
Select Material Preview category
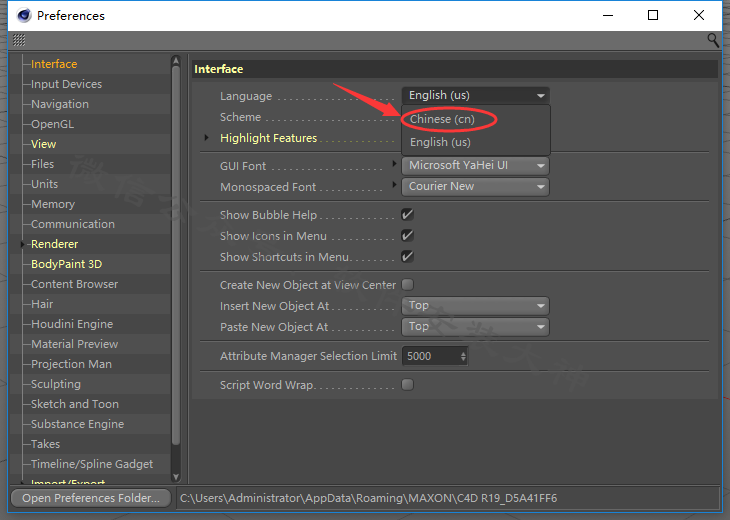pyautogui.click(x=74, y=344)
